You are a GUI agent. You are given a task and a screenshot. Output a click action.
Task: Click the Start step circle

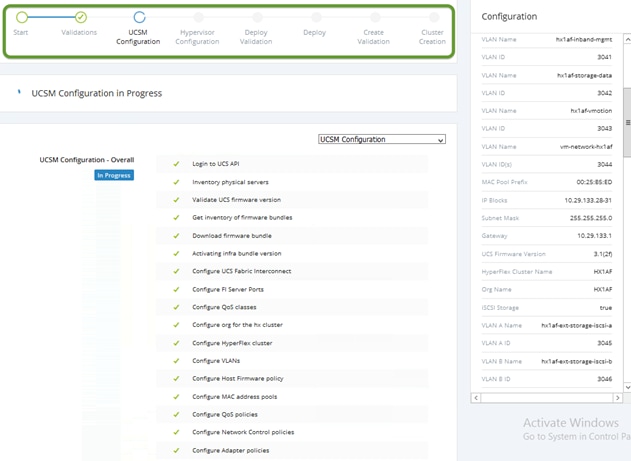[x=22, y=17]
